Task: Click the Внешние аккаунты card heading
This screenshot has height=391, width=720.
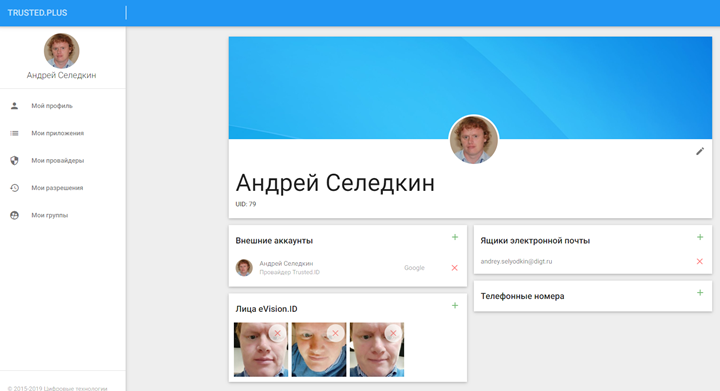Action: (x=274, y=240)
